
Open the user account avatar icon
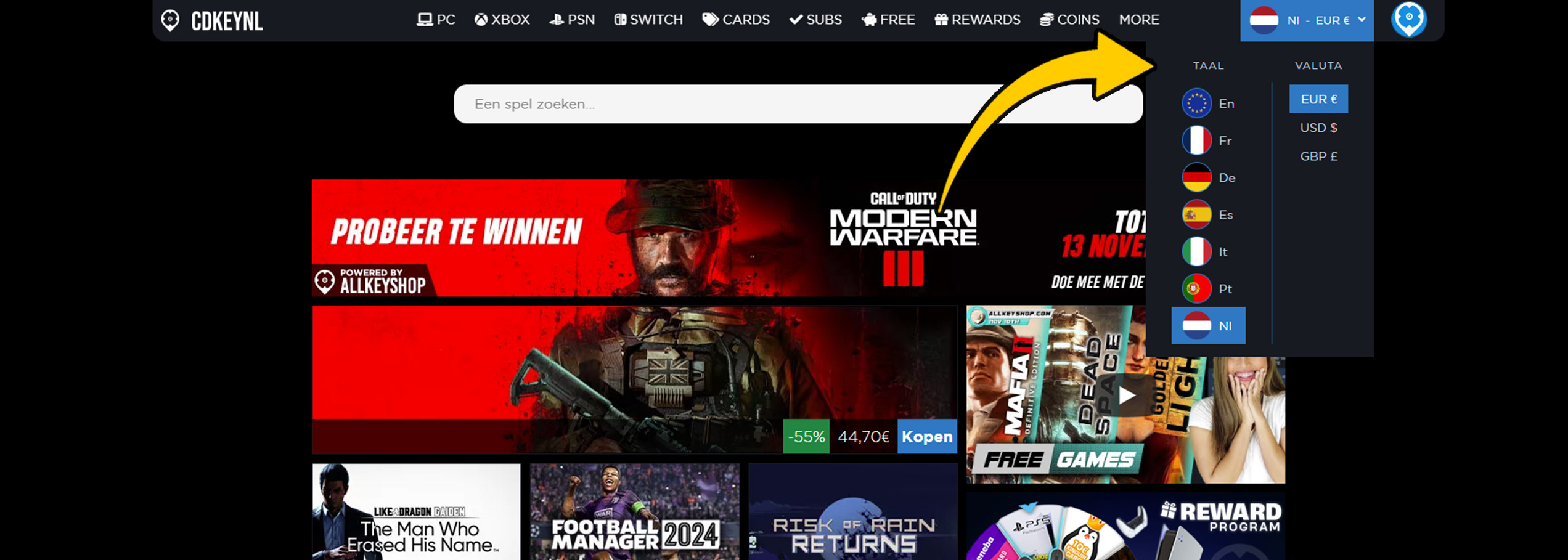[1408, 19]
